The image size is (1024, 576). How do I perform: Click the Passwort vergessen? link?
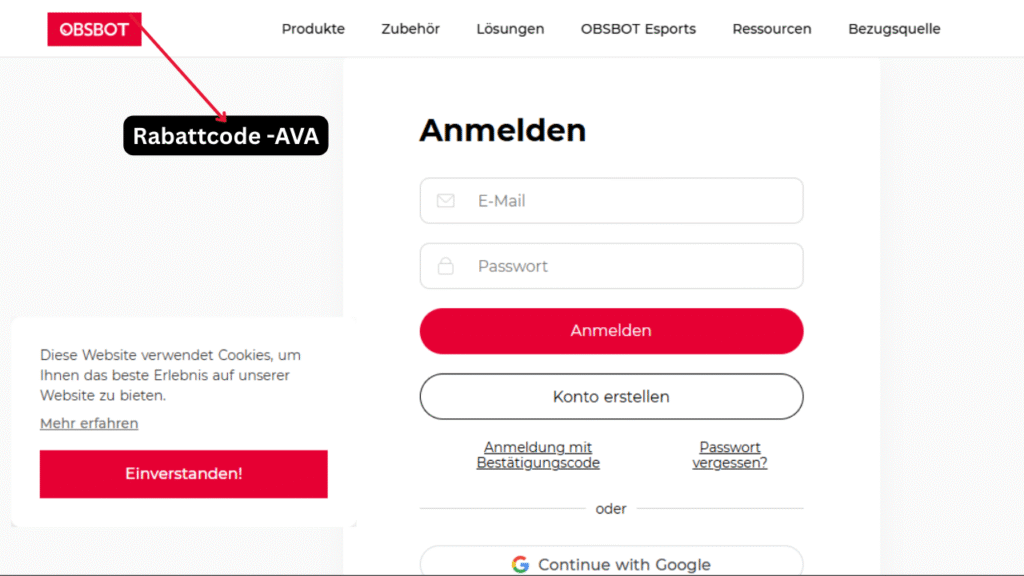730,455
